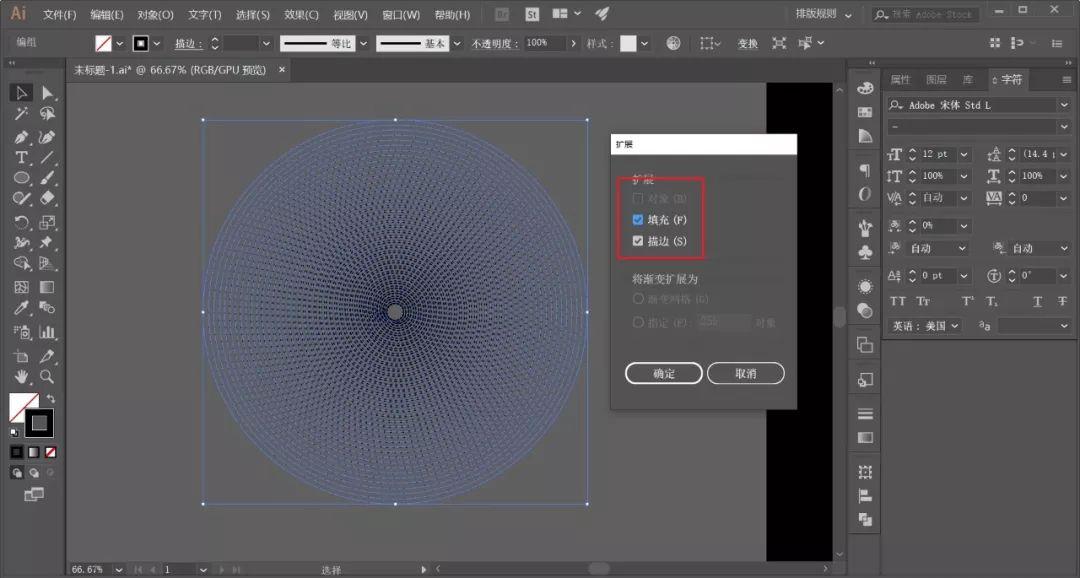Select the Ellipse tool
1080x578 pixels.
click(x=21, y=178)
